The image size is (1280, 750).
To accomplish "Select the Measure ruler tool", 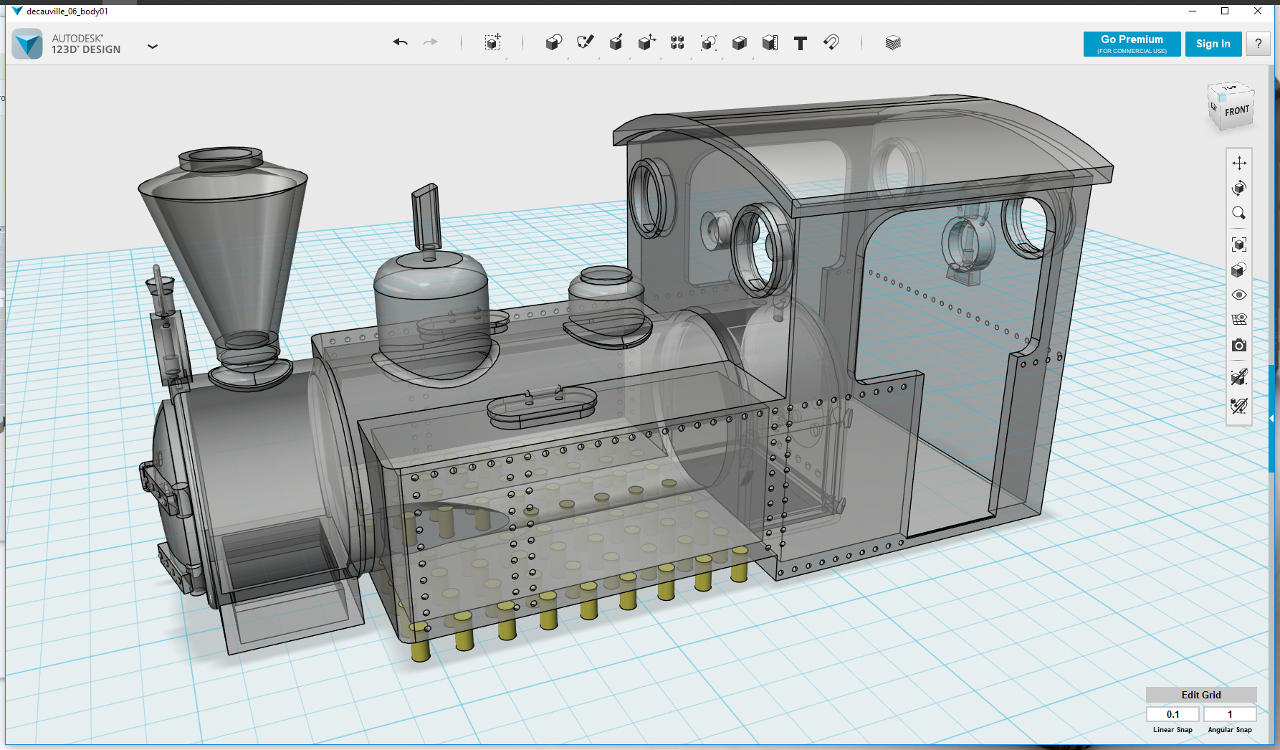I will point(770,42).
